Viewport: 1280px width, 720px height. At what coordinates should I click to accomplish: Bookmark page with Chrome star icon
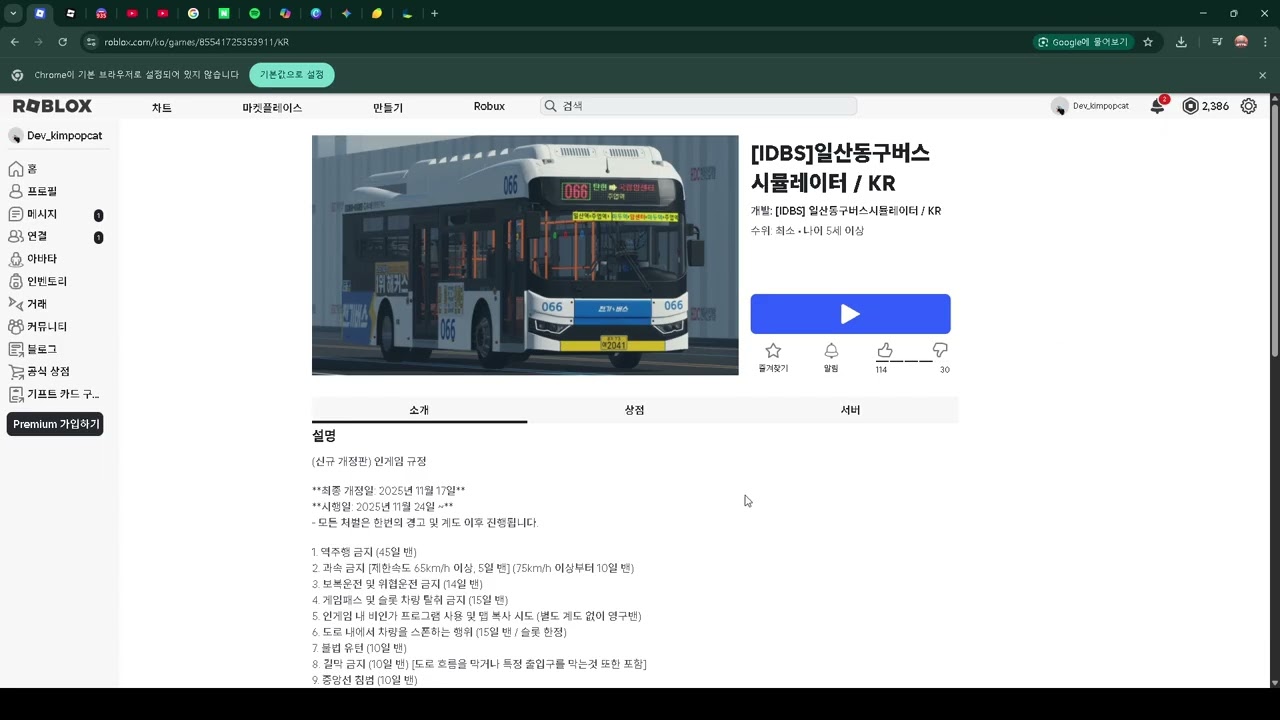click(x=1148, y=42)
